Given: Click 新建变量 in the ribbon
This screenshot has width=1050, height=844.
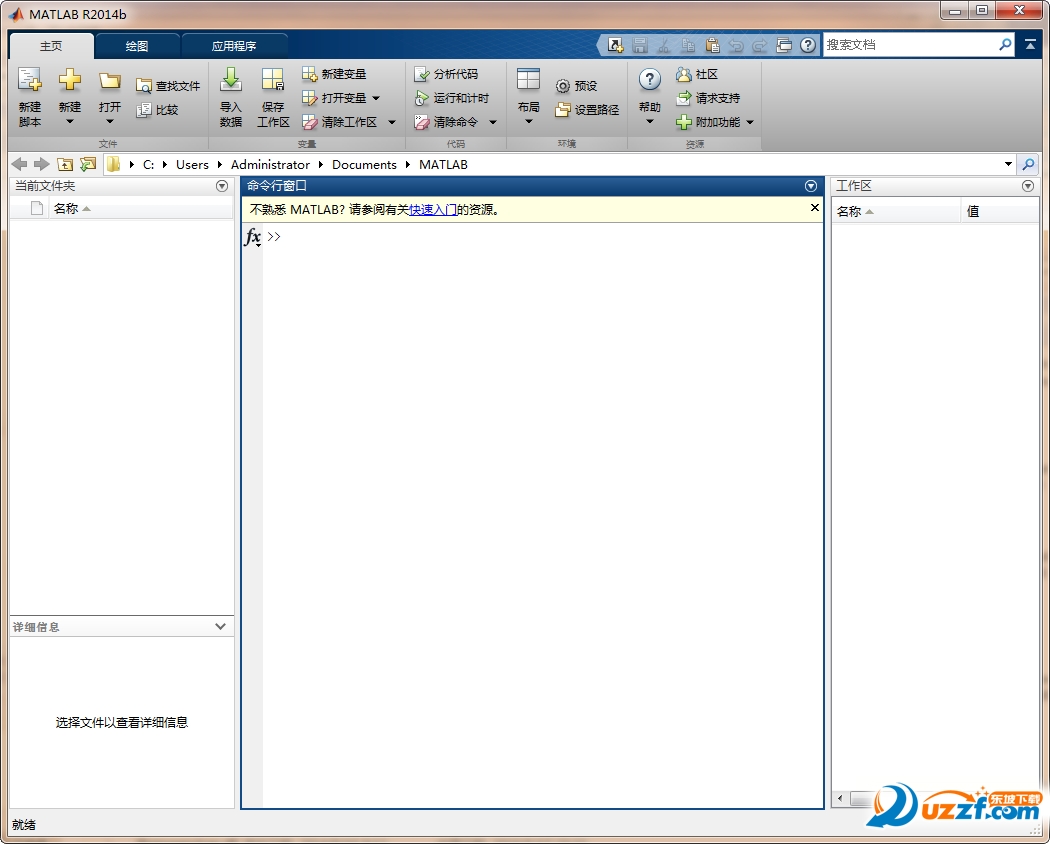Looking at the screenshot, I should (x=334, y=74).
